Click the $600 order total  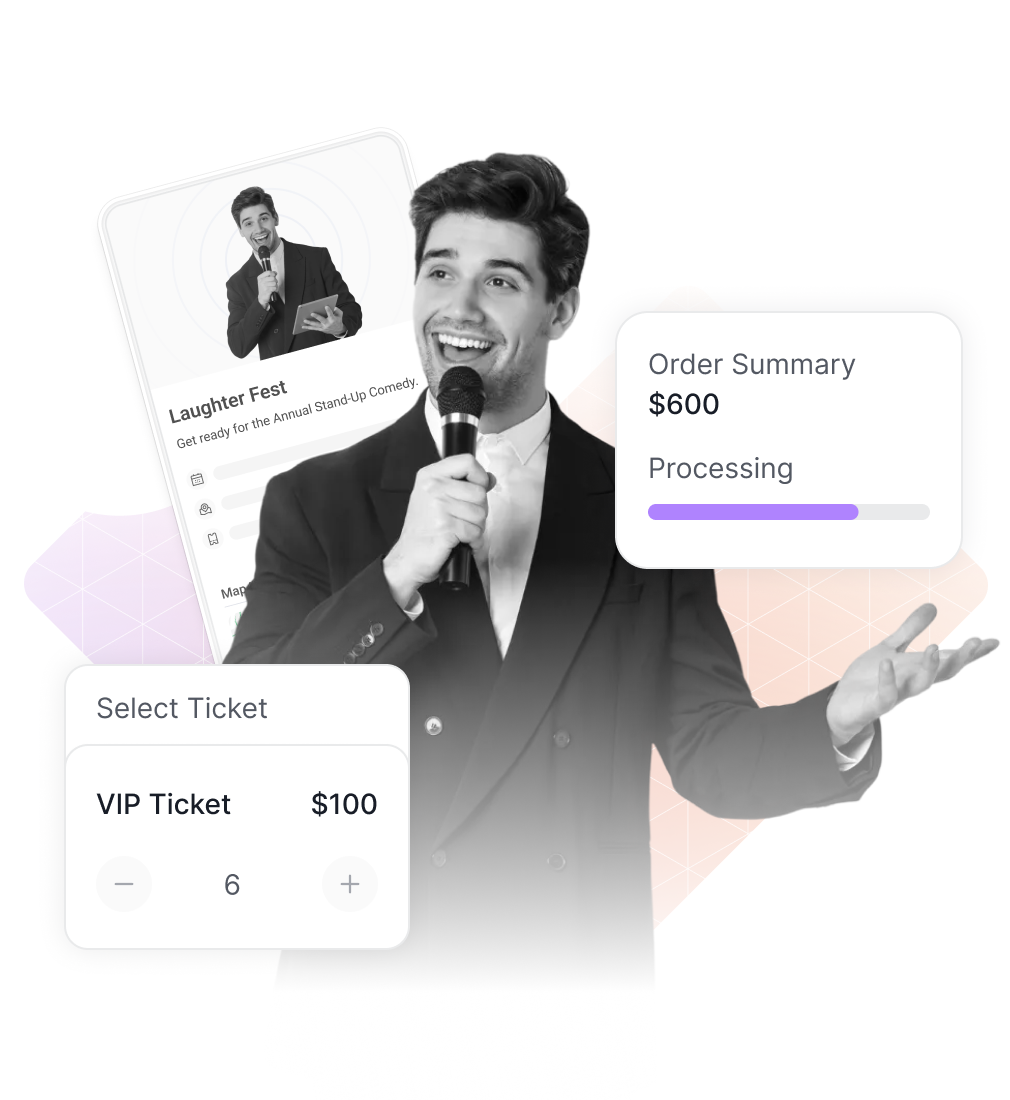[684, 404]
